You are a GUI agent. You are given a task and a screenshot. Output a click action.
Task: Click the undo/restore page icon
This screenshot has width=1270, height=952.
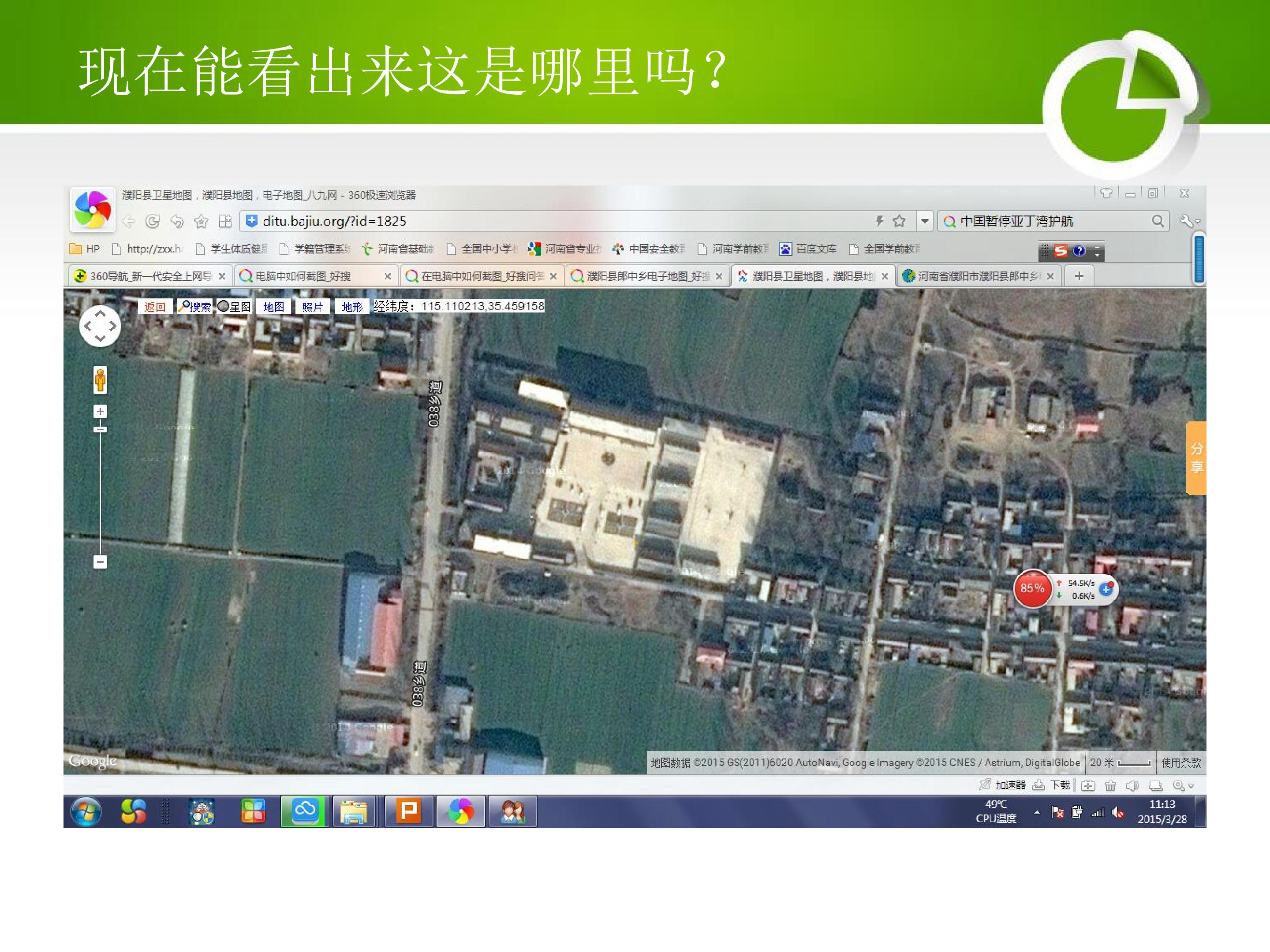pyautogui.click(x=177, y=222)
